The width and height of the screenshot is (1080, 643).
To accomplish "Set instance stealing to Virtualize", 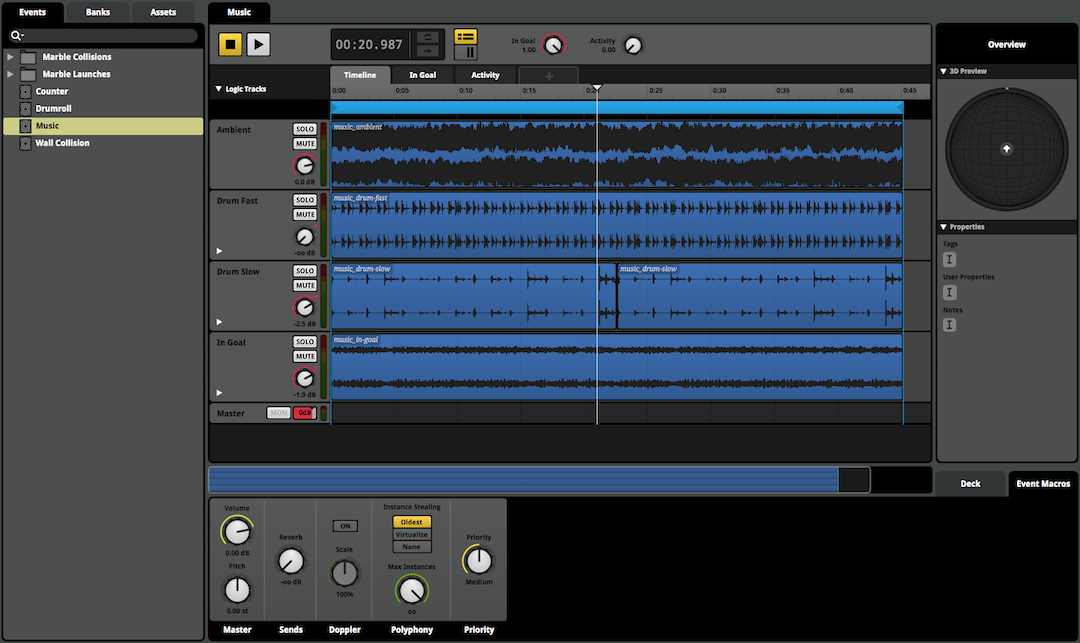I will 412,534.
